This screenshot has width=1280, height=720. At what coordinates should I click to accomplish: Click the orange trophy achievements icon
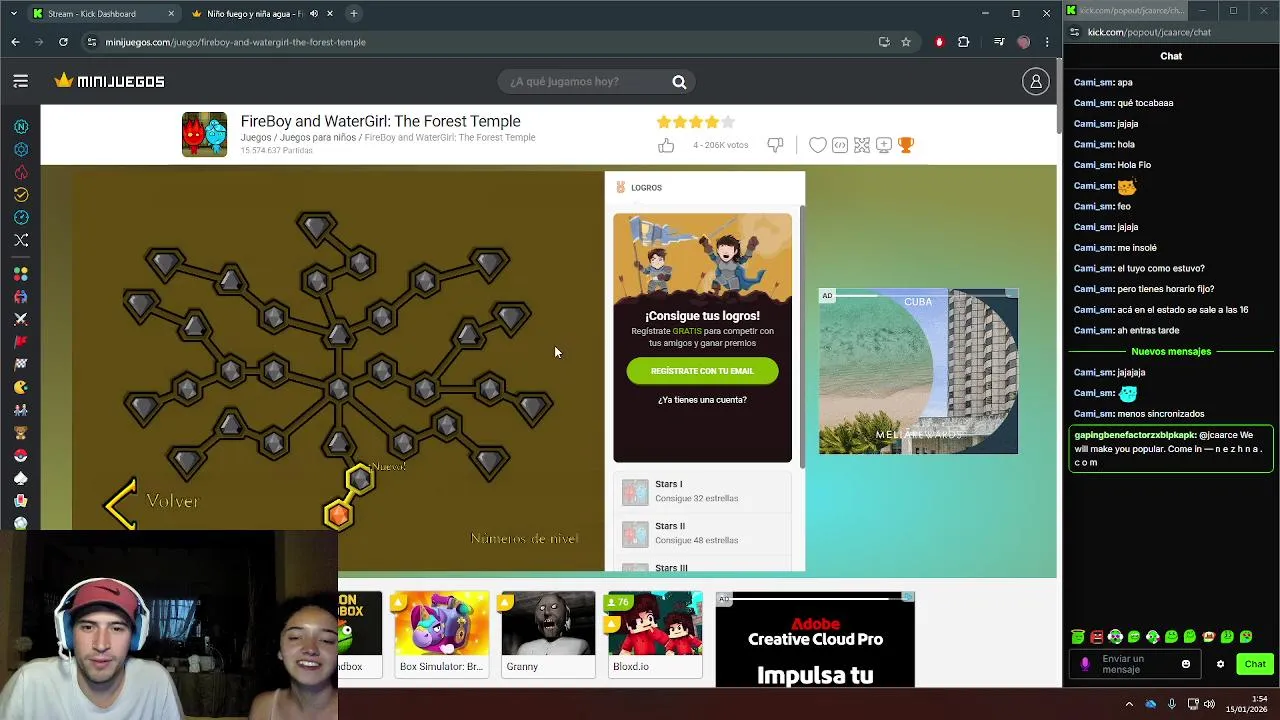tap(906, 146)
